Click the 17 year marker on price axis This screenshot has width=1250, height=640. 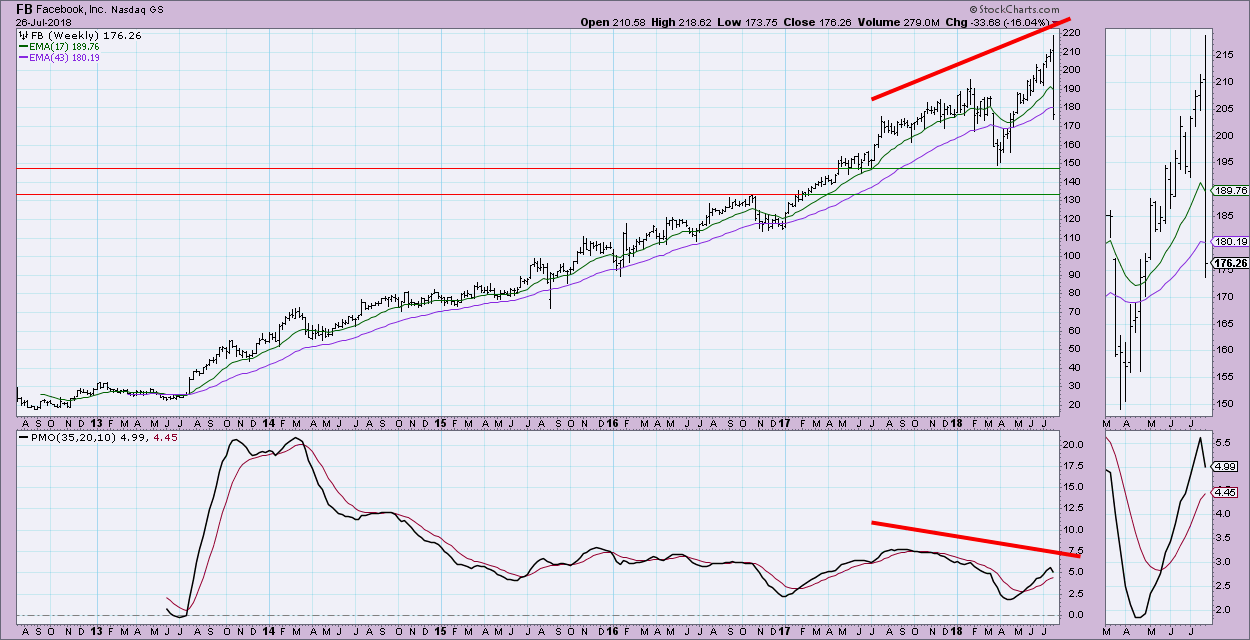tap(784, 422)
